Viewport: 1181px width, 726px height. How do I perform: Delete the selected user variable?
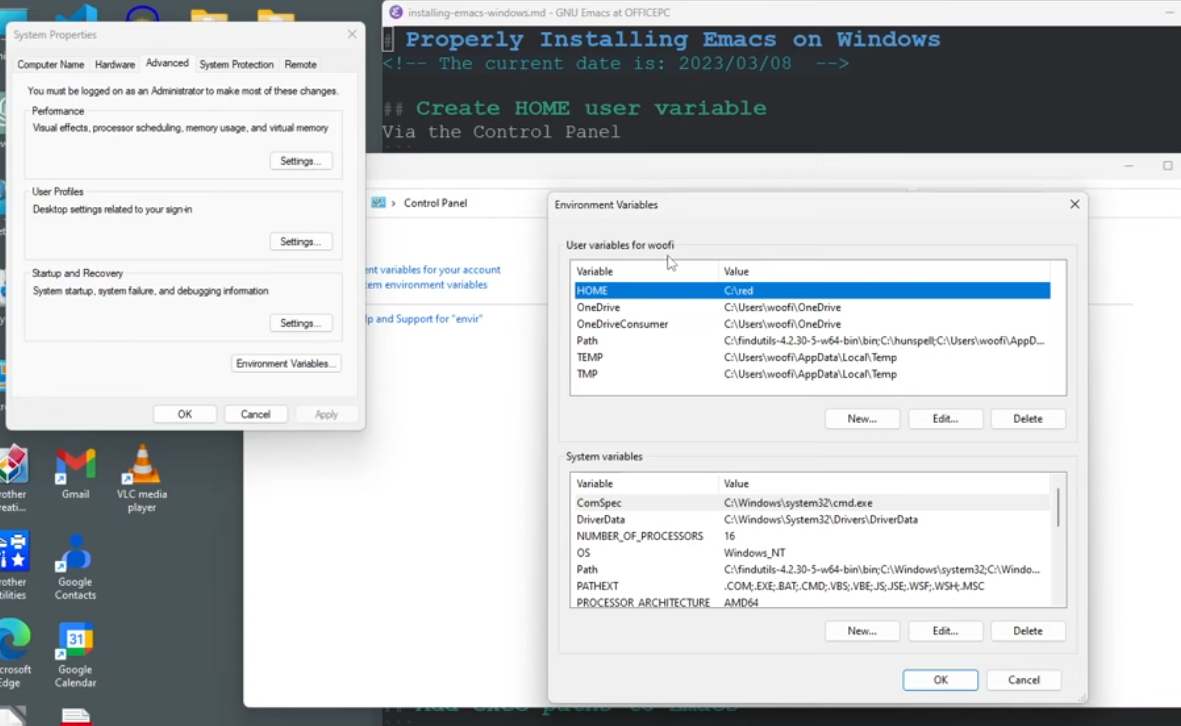(1027, 419)
